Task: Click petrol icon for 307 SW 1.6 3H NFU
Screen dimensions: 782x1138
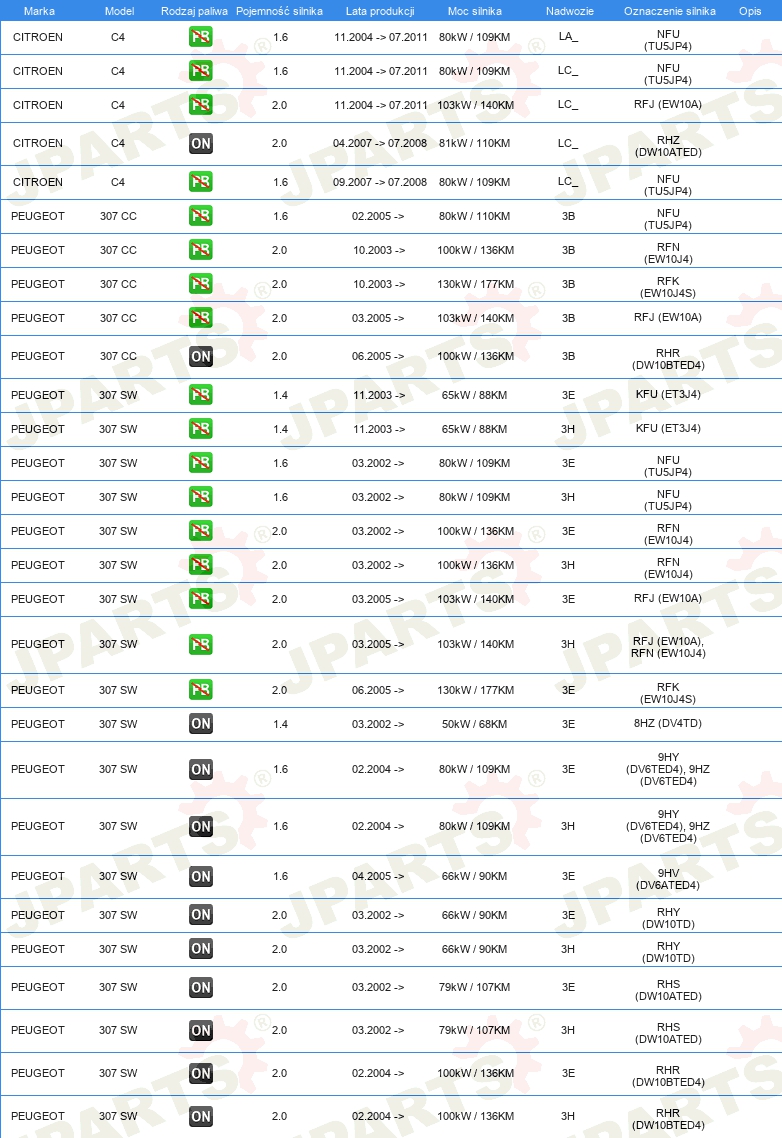Action: pos(200,498)
